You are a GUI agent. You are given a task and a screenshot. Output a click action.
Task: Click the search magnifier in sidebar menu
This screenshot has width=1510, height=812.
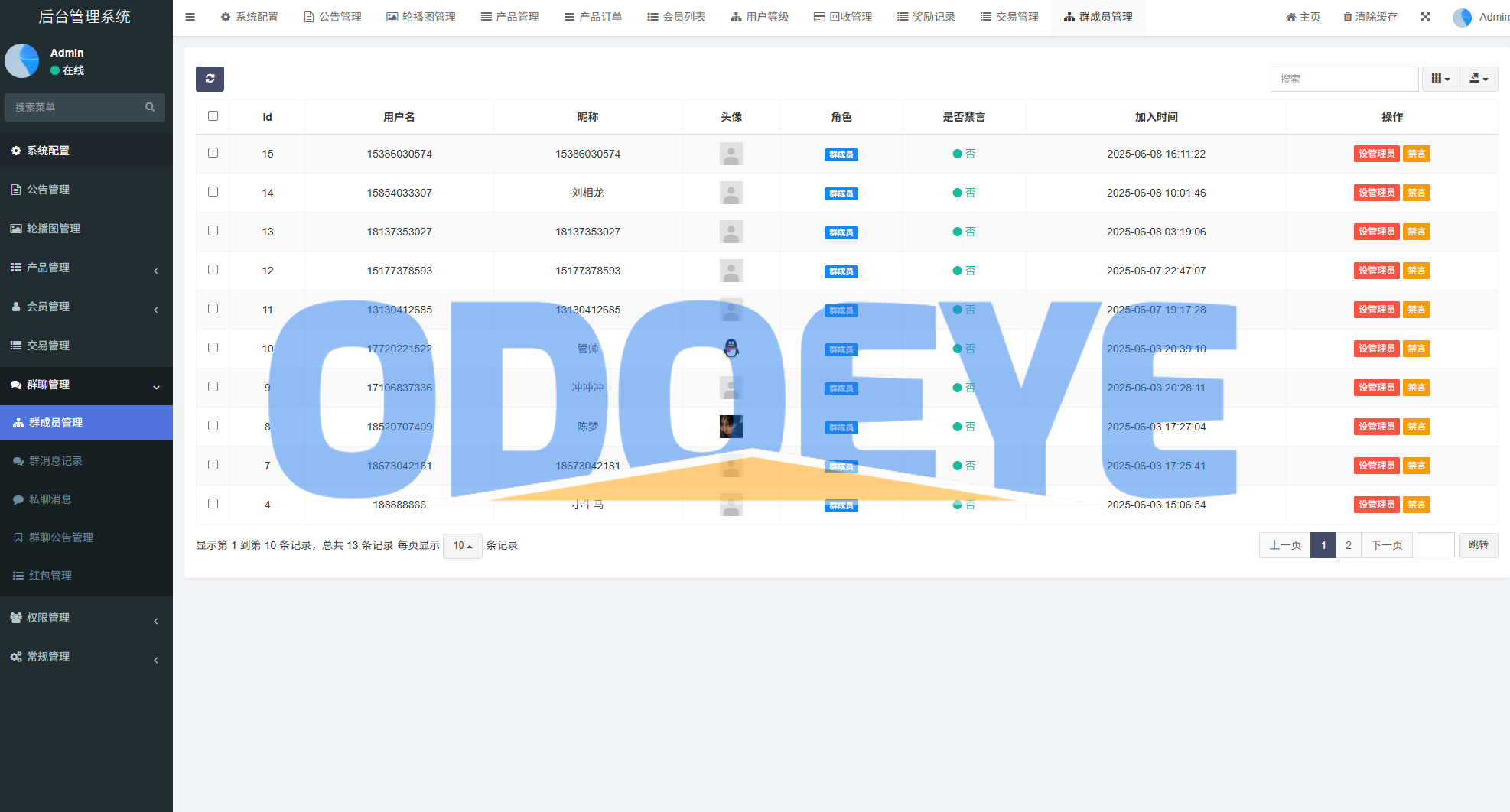pyautogui.click(x=150, y=107)
